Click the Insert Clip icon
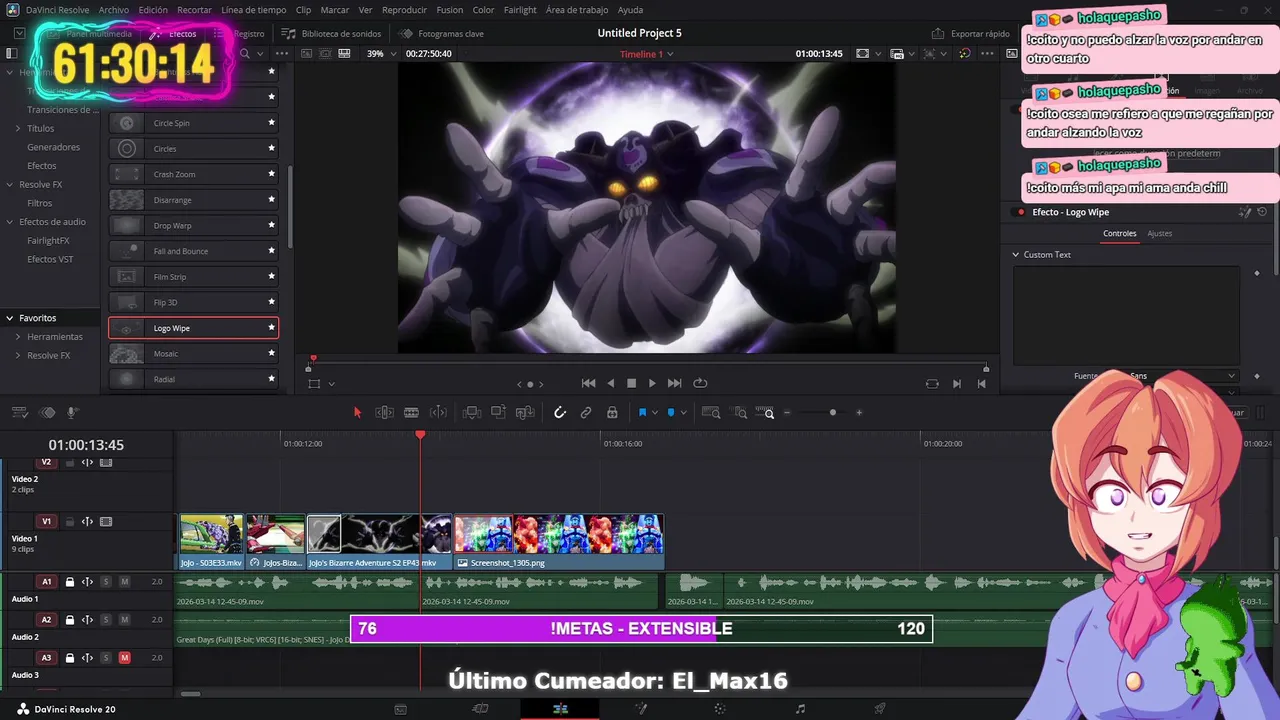 (472, 412)
